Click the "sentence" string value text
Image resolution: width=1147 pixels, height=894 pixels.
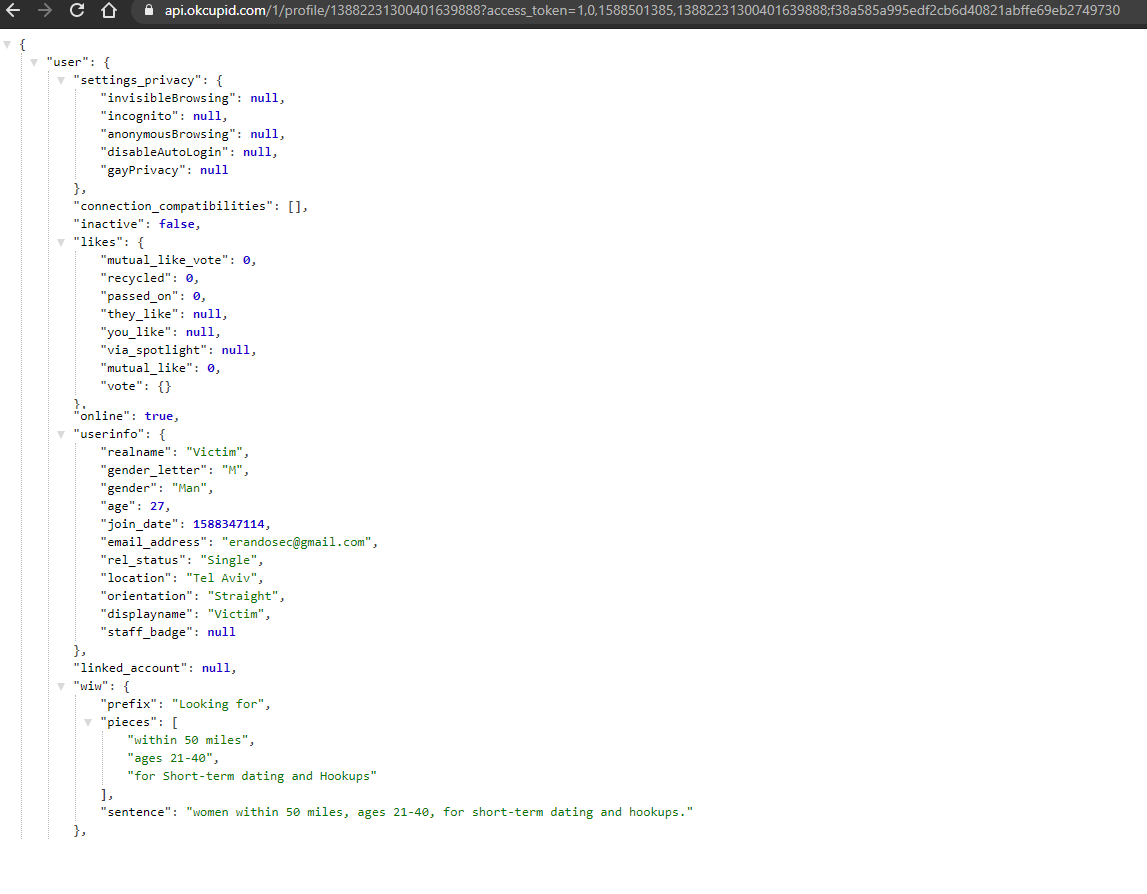point(439,812)
